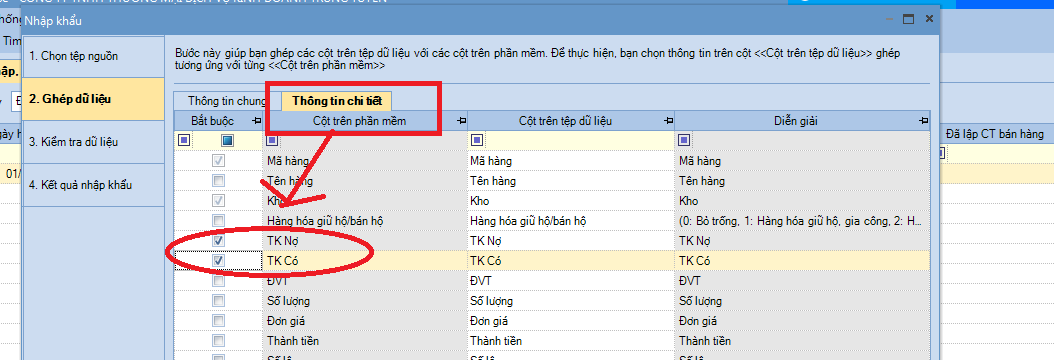The width and height of the screenshot is (1054, 360).
Task: Toggle the TK Có required checkbox
Action: coord(218,260)
